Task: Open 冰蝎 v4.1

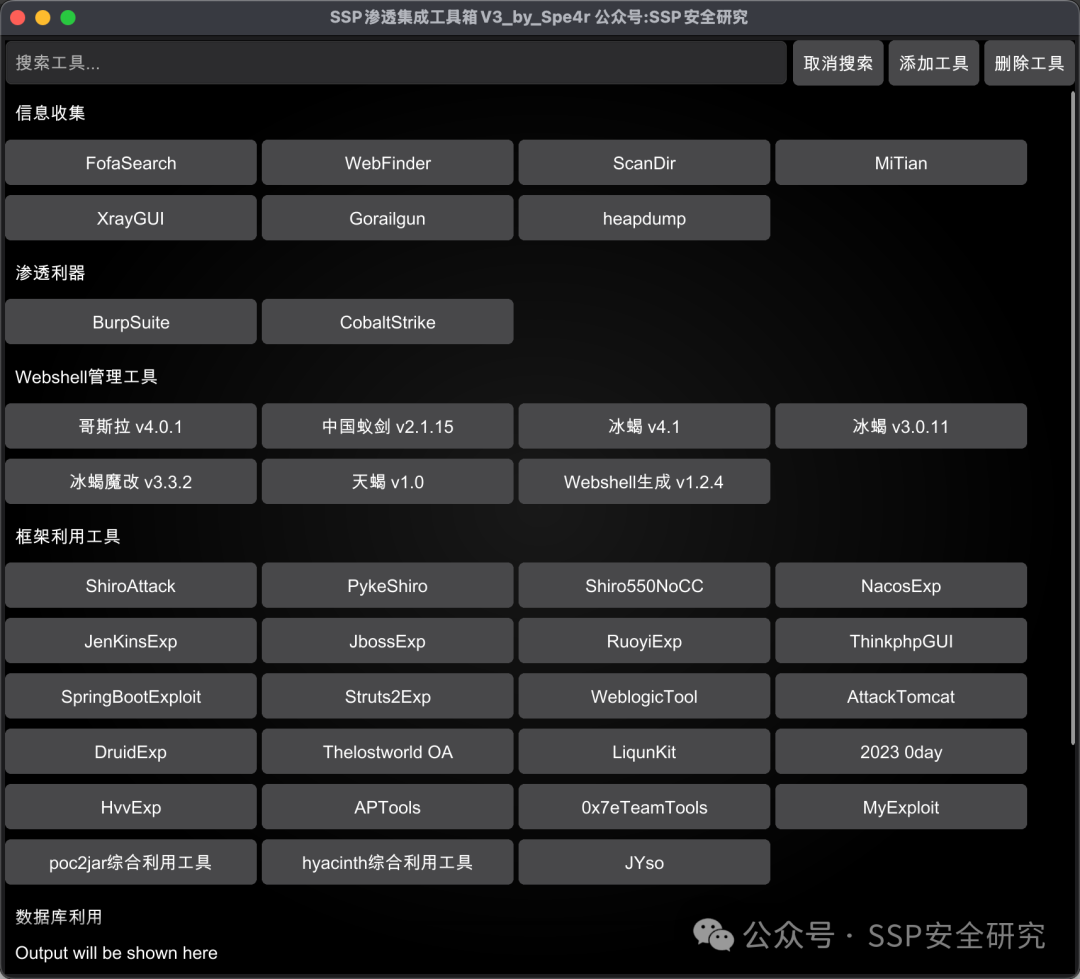Action: click(644, 426)
